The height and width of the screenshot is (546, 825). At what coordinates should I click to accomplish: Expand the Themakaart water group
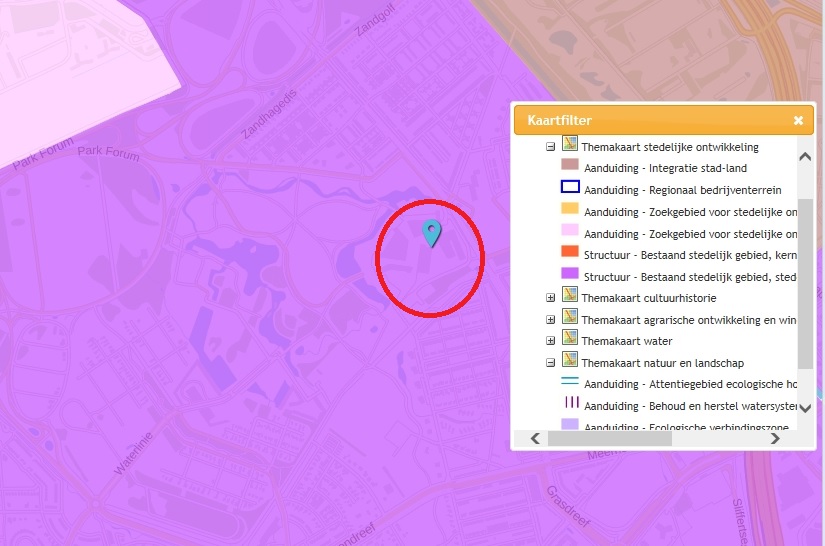pyautogui.click(x=550, y=341)
